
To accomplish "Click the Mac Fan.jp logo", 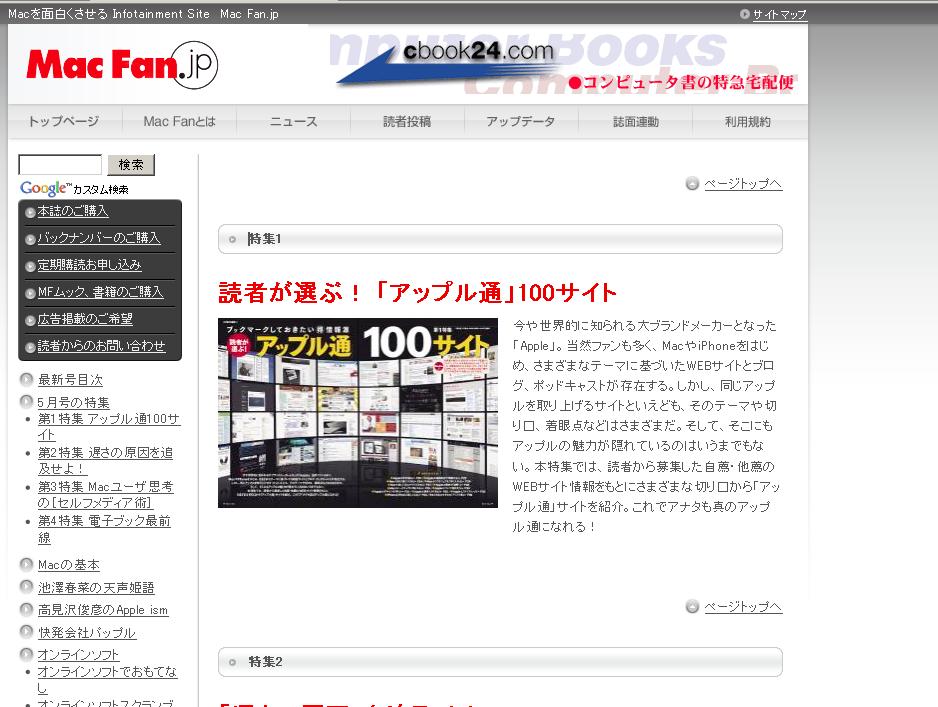I will (x=122, y=65).
